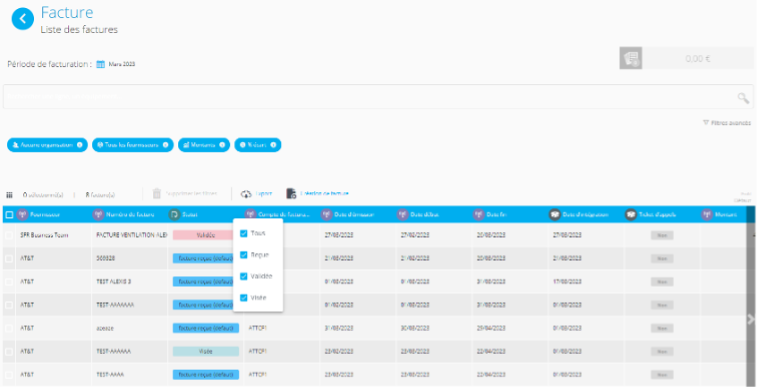
Task: Uncheck the Tous status option
Action: point(244,233)
